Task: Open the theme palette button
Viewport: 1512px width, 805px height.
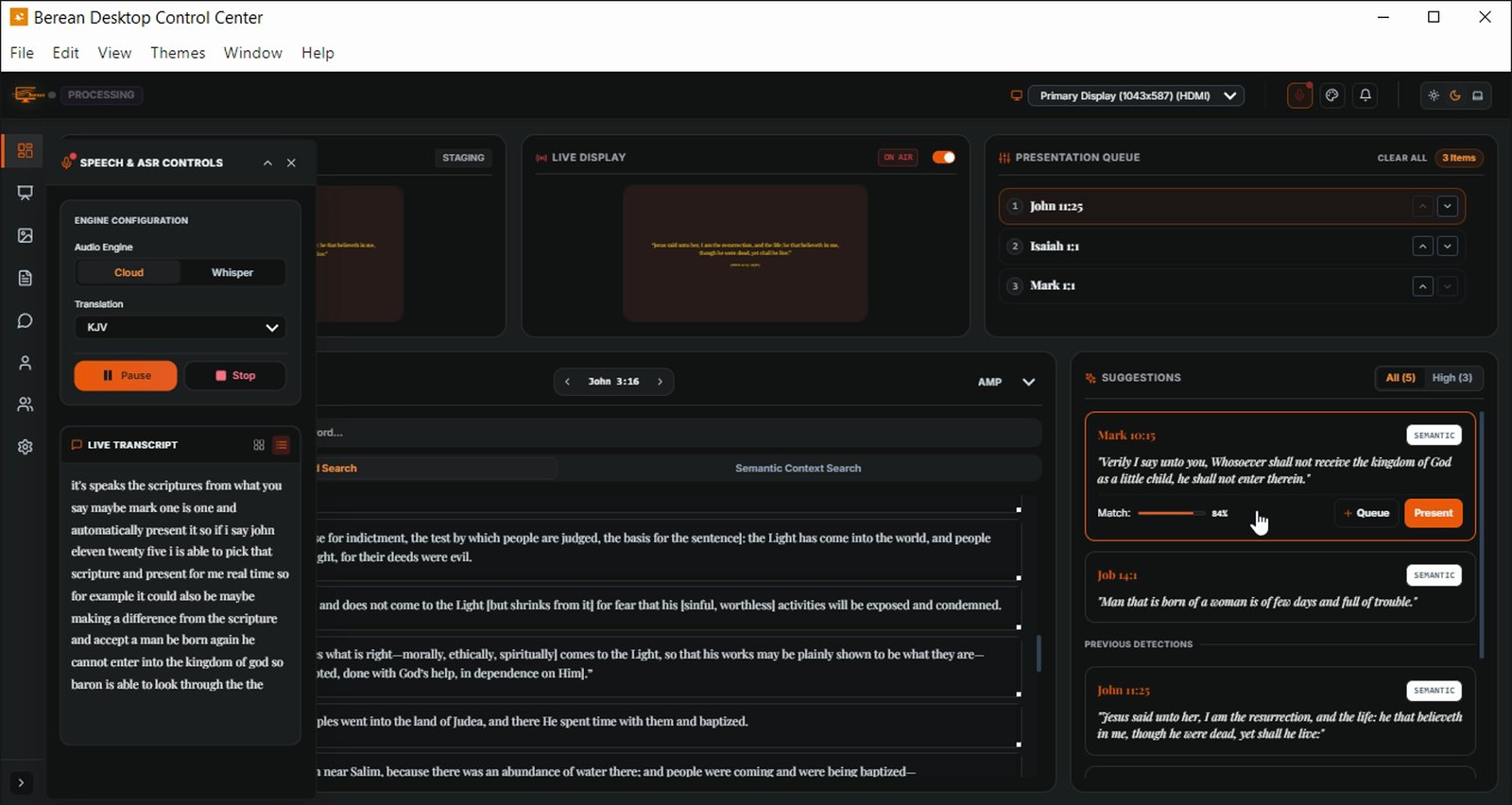Action: point(1332,95)
